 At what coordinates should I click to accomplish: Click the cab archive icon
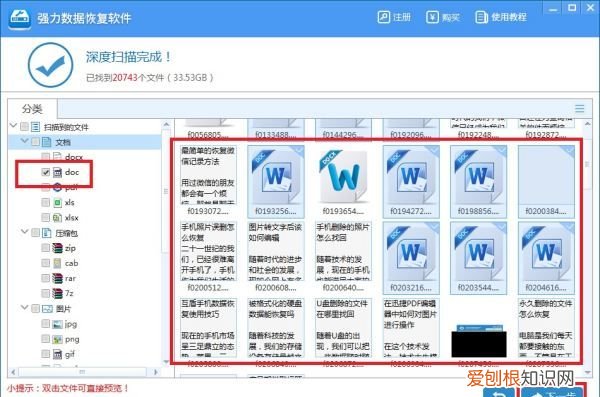[x=57, y=263]
